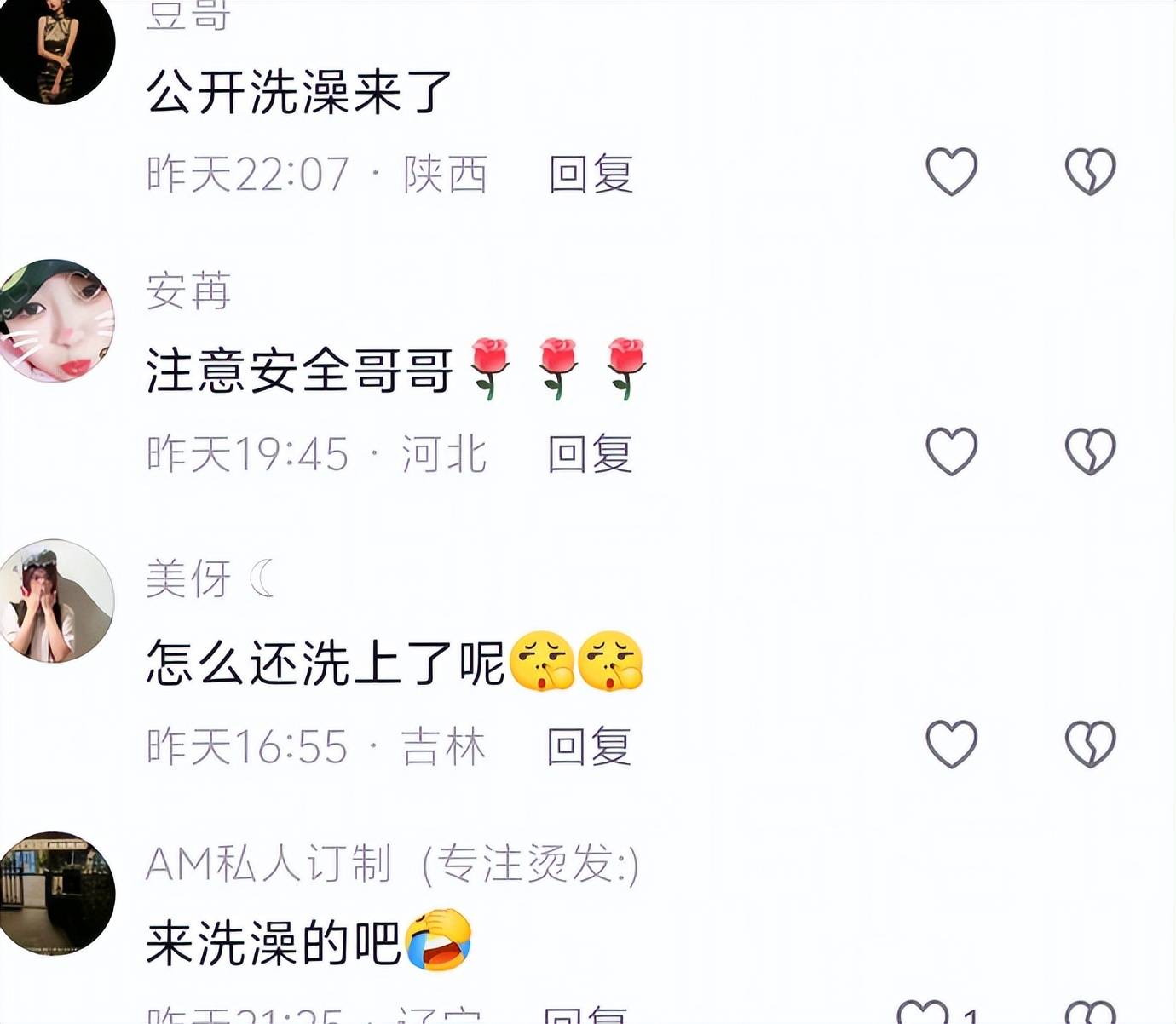Select comment text 怎么还洗上了呢

pyautogui.click(x=325, y=663)
